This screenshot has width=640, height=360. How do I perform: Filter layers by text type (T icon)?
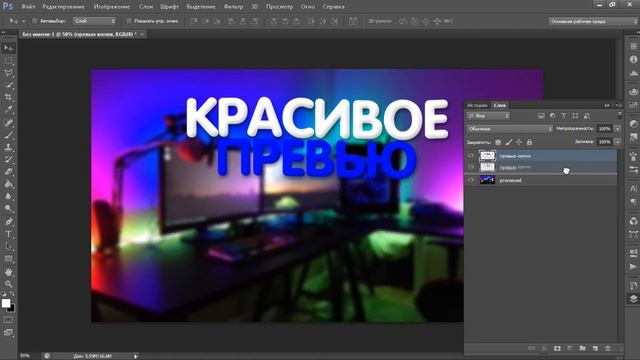(x=564, y=116)
